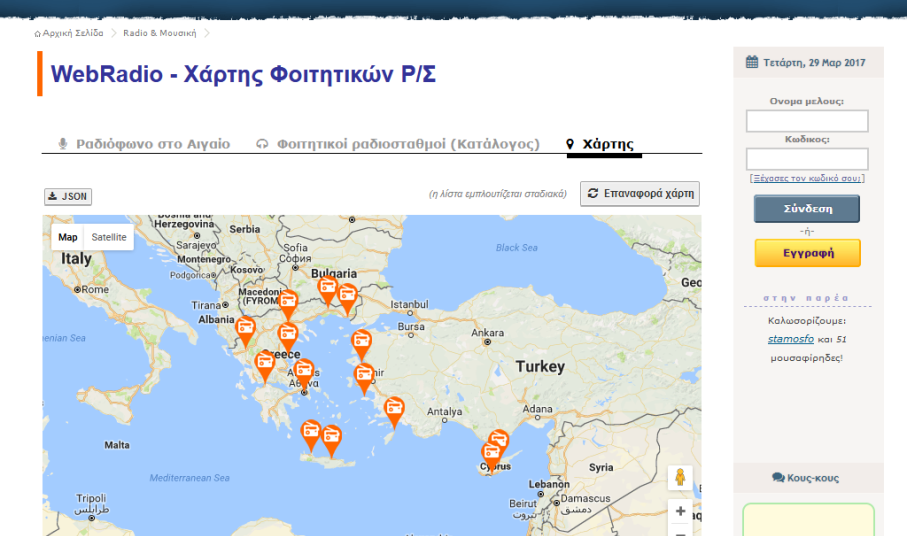Select the Map view type
Screen dimensions: 907x536
tap(68, 237)
